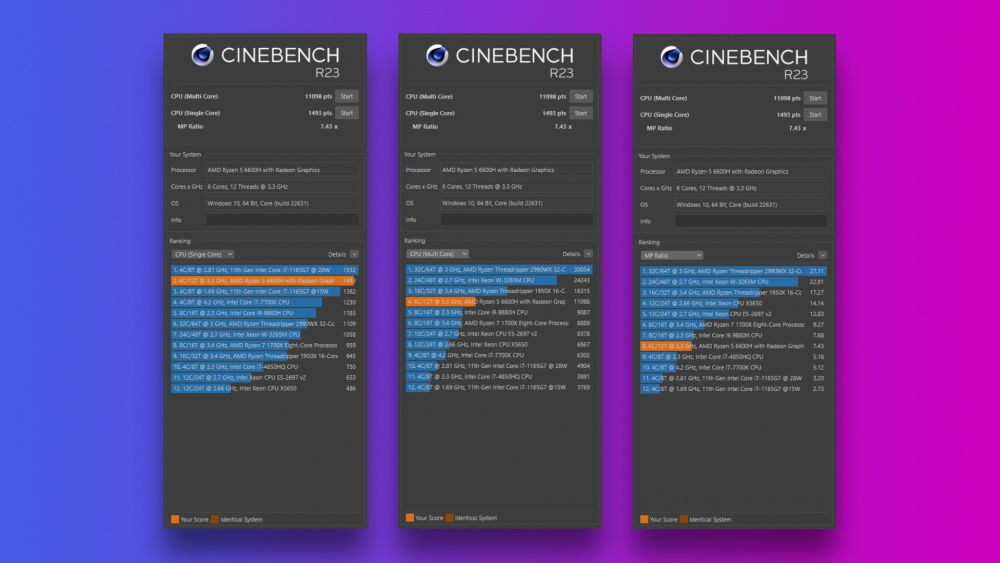Click Info field in Single Core ranking window
1000x563 pixels.
click(282, 220)
